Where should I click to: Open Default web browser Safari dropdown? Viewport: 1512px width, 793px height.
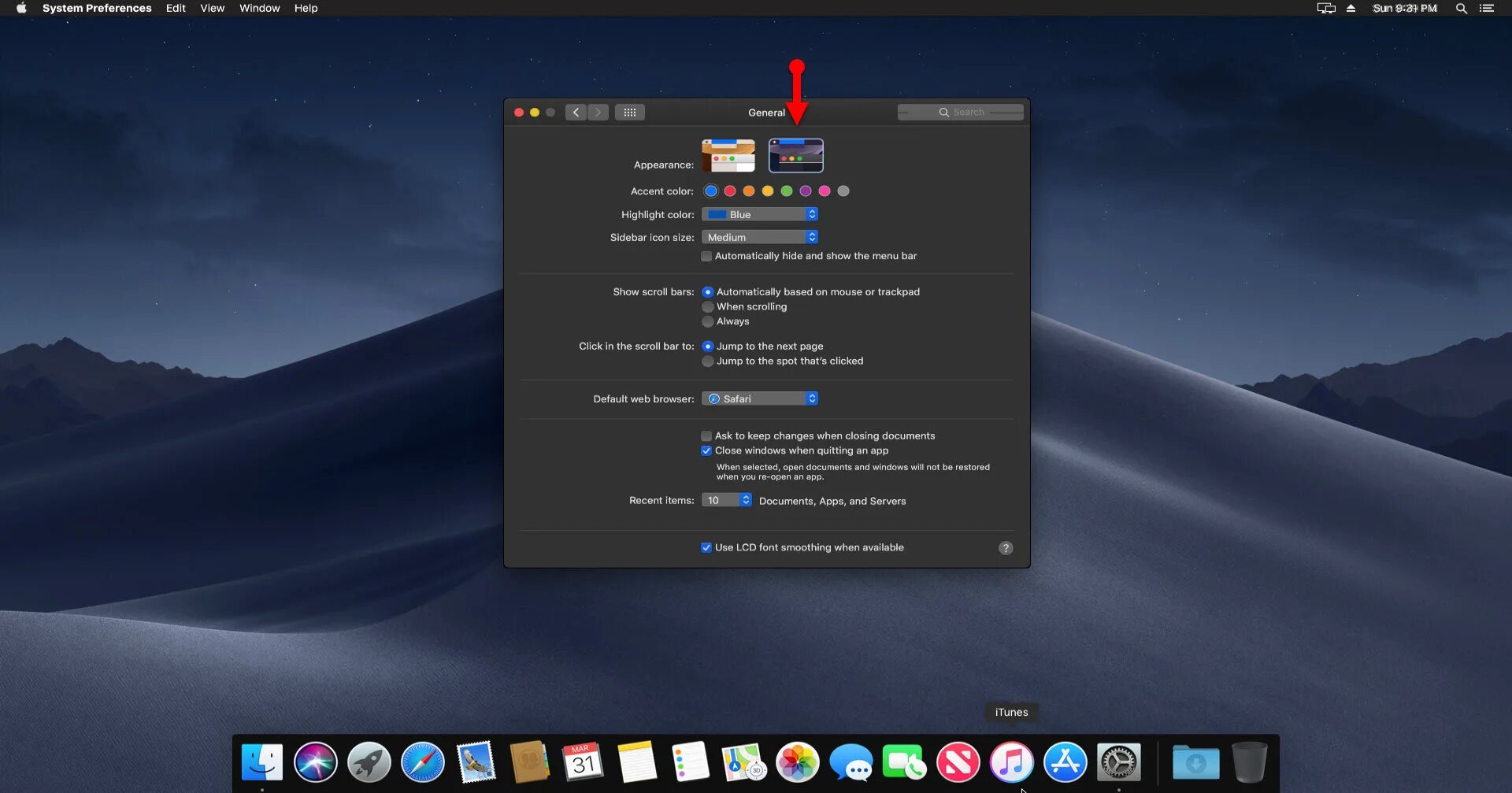point(760,398)
